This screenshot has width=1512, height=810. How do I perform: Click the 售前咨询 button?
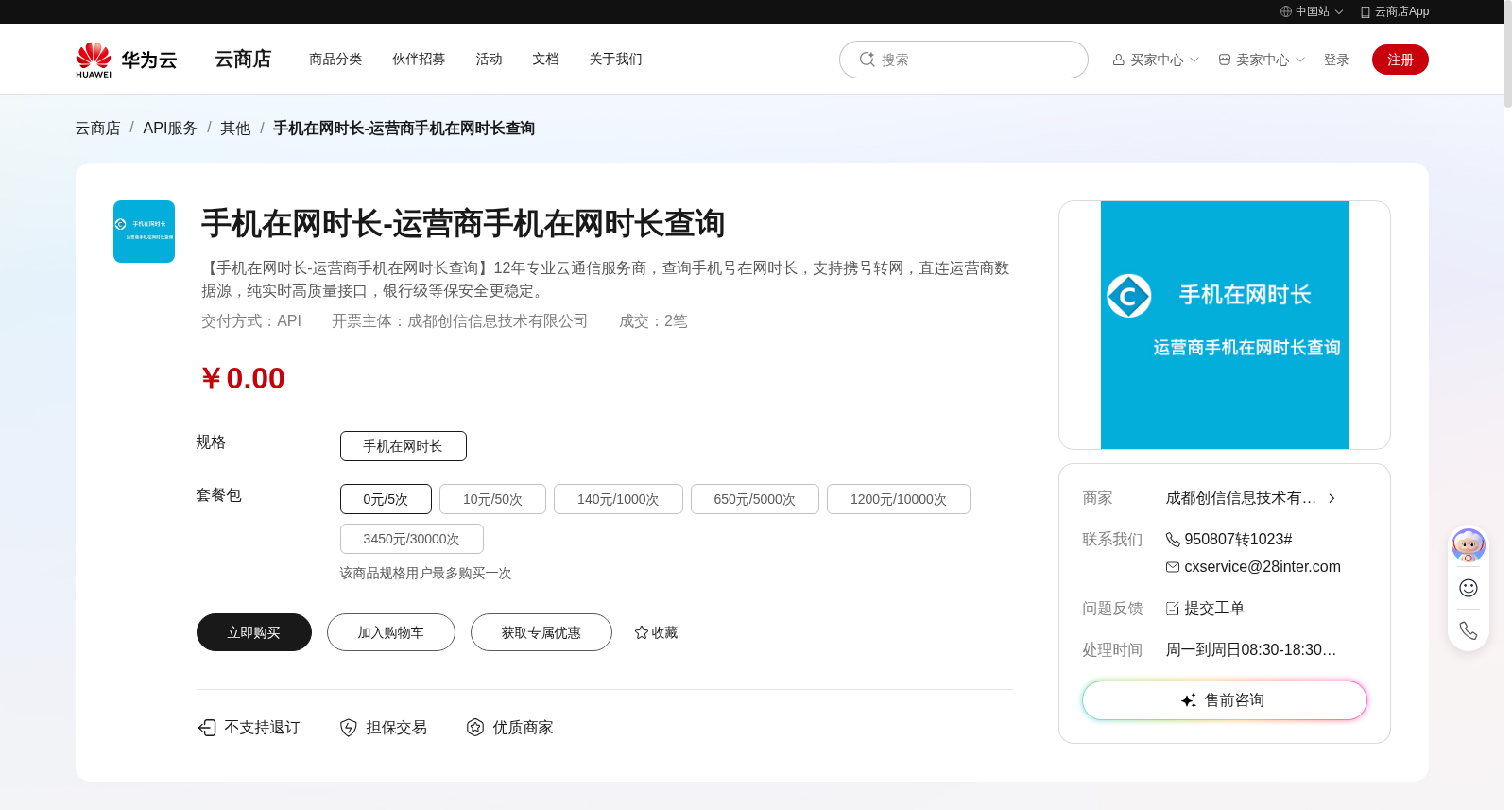tap(1225, 700)
